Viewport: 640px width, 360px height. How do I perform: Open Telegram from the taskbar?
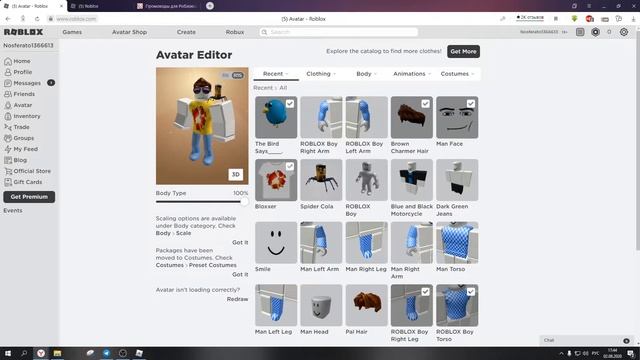click(107, 353)
